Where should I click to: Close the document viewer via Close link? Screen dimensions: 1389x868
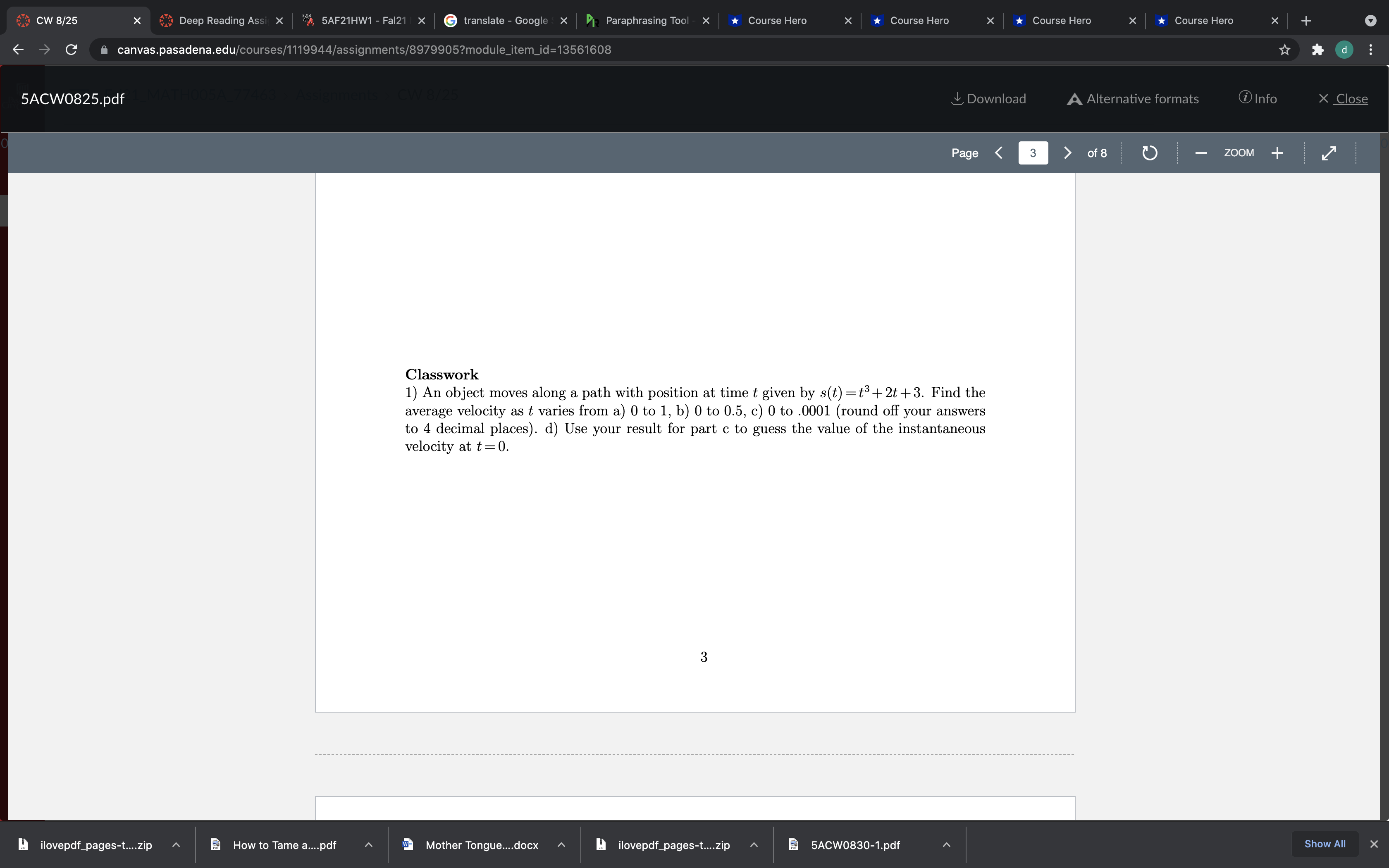(x=1345, y=98)
